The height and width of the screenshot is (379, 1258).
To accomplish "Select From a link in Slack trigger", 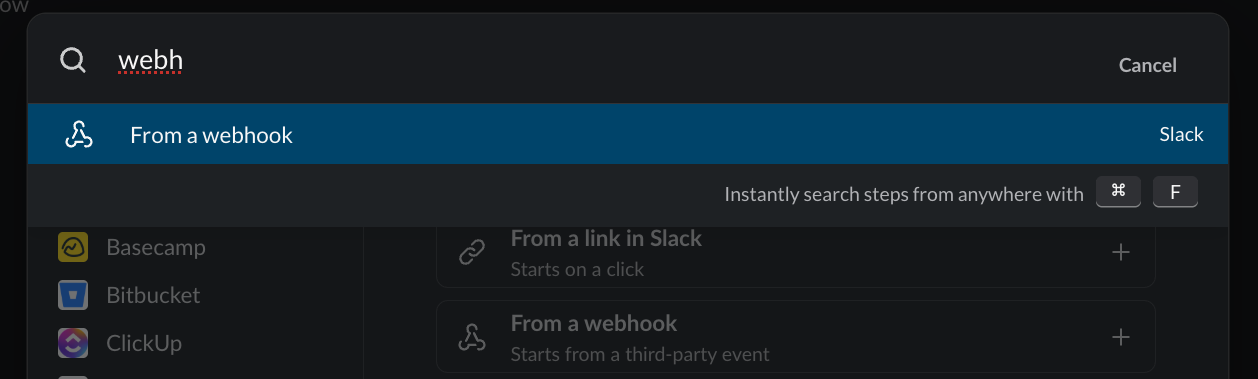I will (x=795, y=252).
